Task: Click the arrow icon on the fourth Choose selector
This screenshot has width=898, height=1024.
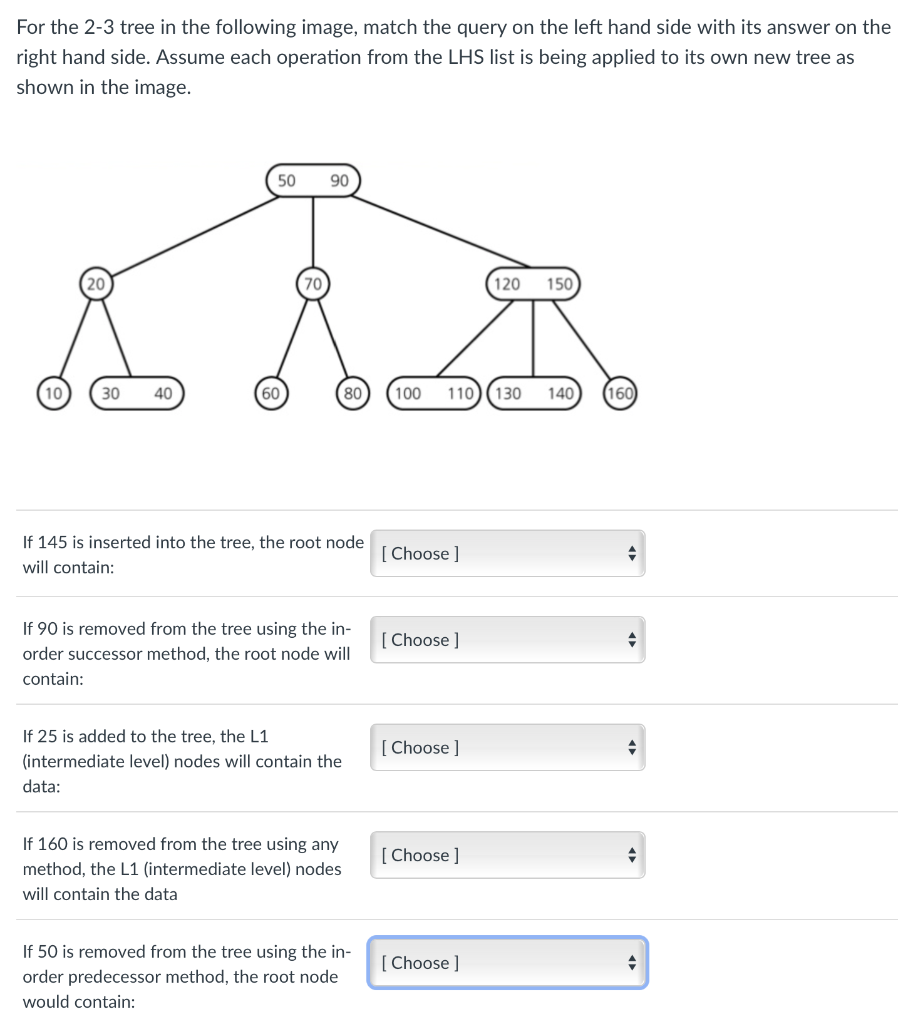Action: 631,855
